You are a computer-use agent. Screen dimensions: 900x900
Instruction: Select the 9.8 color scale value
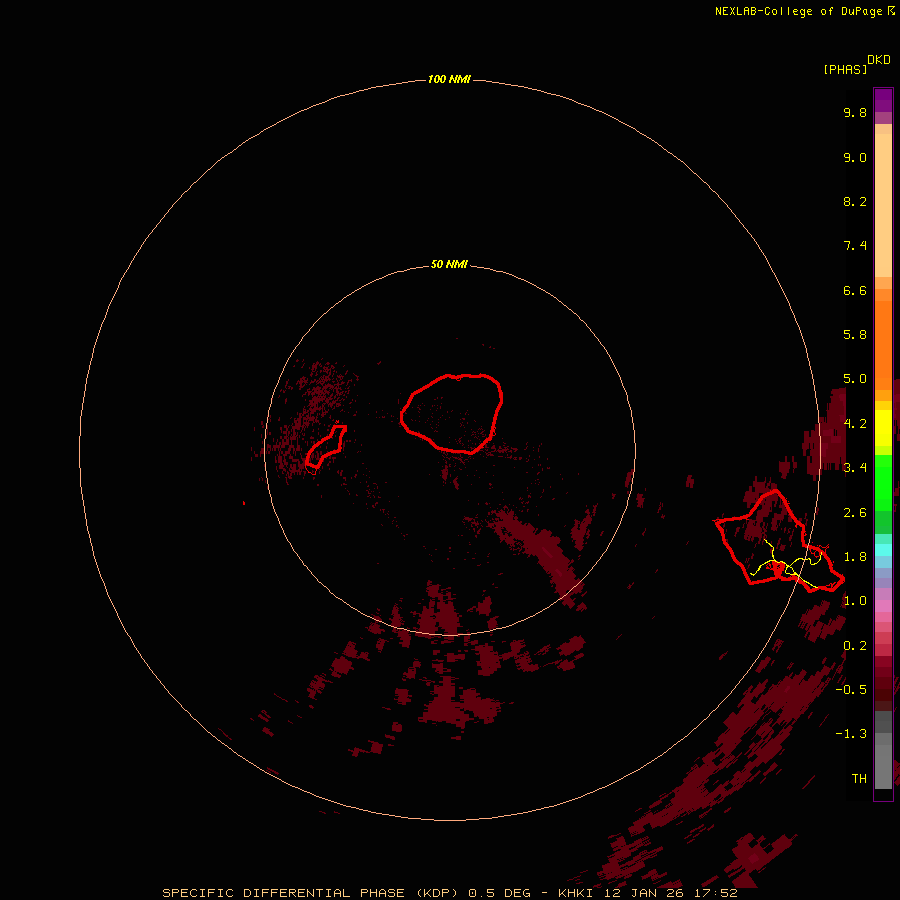point(855,112)
